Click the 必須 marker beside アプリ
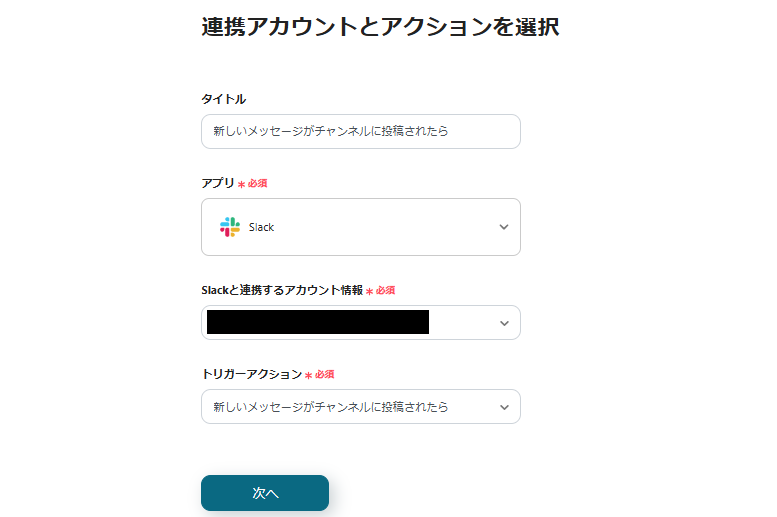 (x=257, y=184)
